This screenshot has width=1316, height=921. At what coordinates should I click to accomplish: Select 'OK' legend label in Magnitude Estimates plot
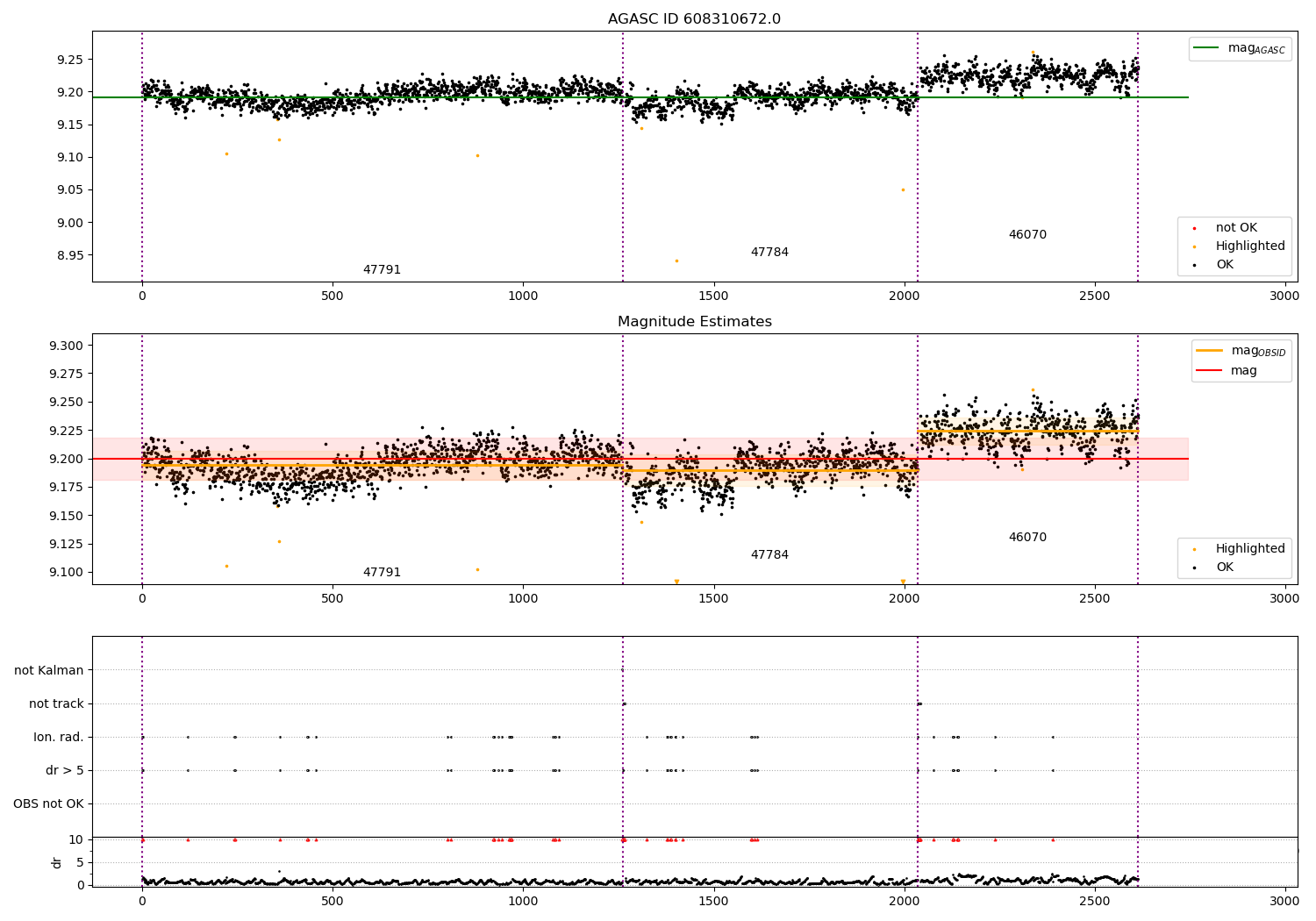1225,568
